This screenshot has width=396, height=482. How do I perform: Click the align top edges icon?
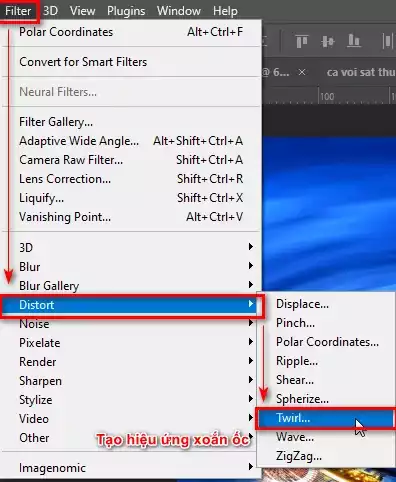point(302,41)
